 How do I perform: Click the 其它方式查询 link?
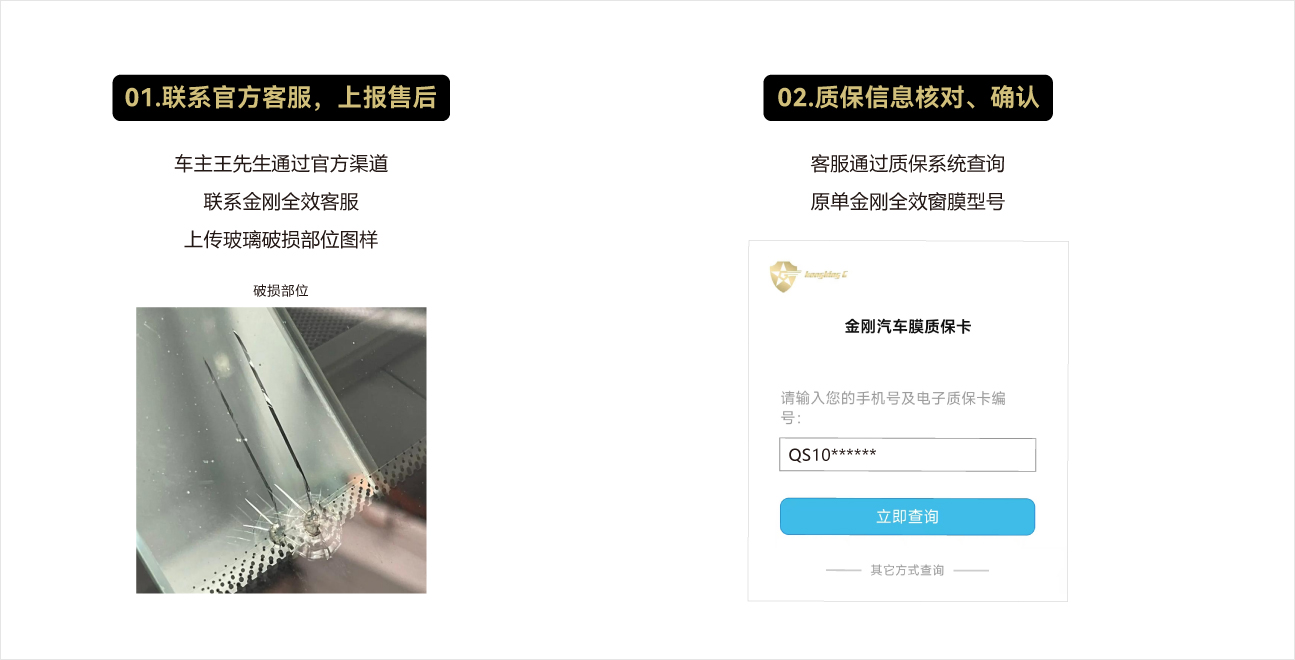tap(907, 570)
